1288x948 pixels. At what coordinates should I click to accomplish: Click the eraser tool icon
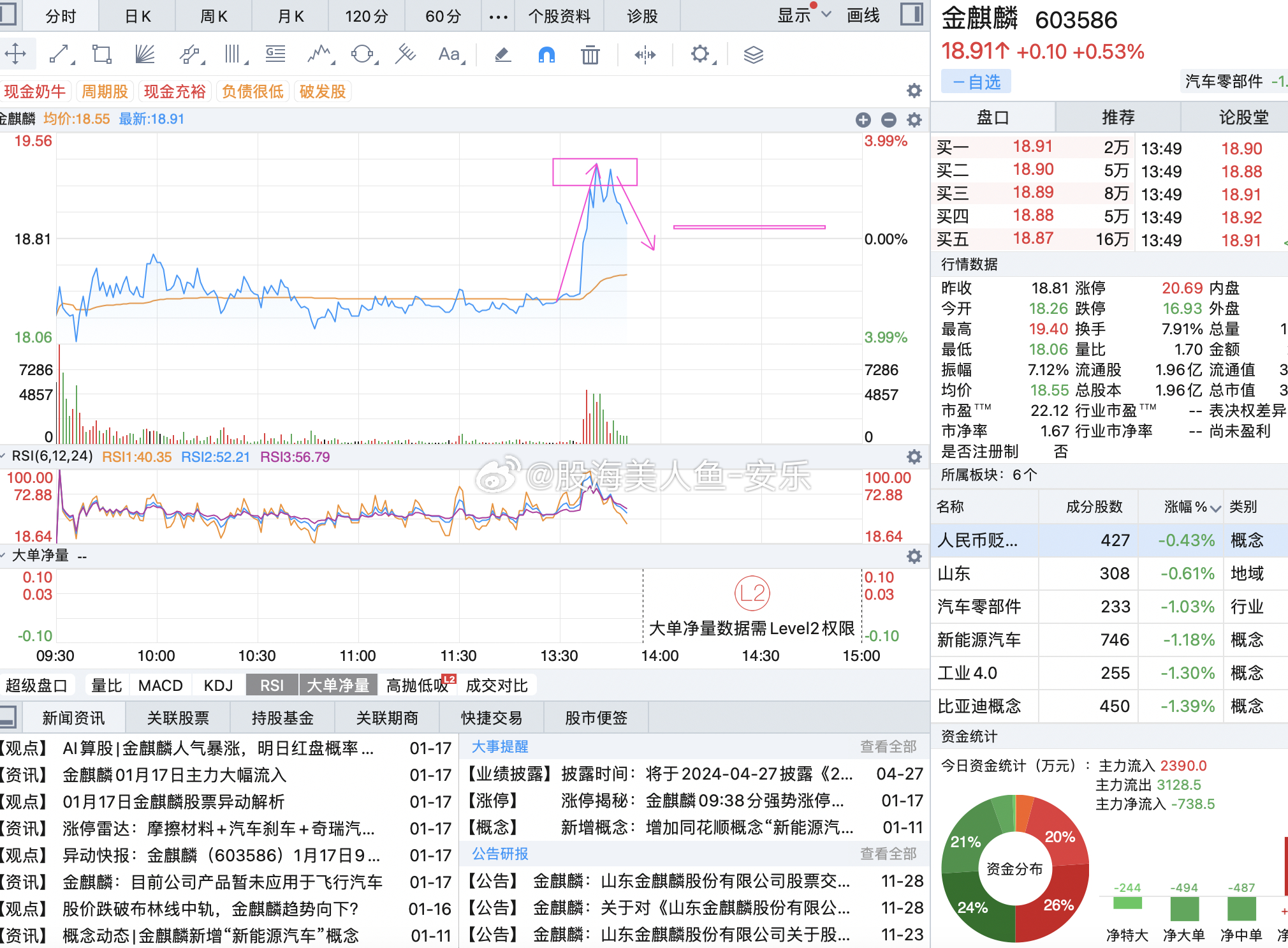click(x=503, y=55)
